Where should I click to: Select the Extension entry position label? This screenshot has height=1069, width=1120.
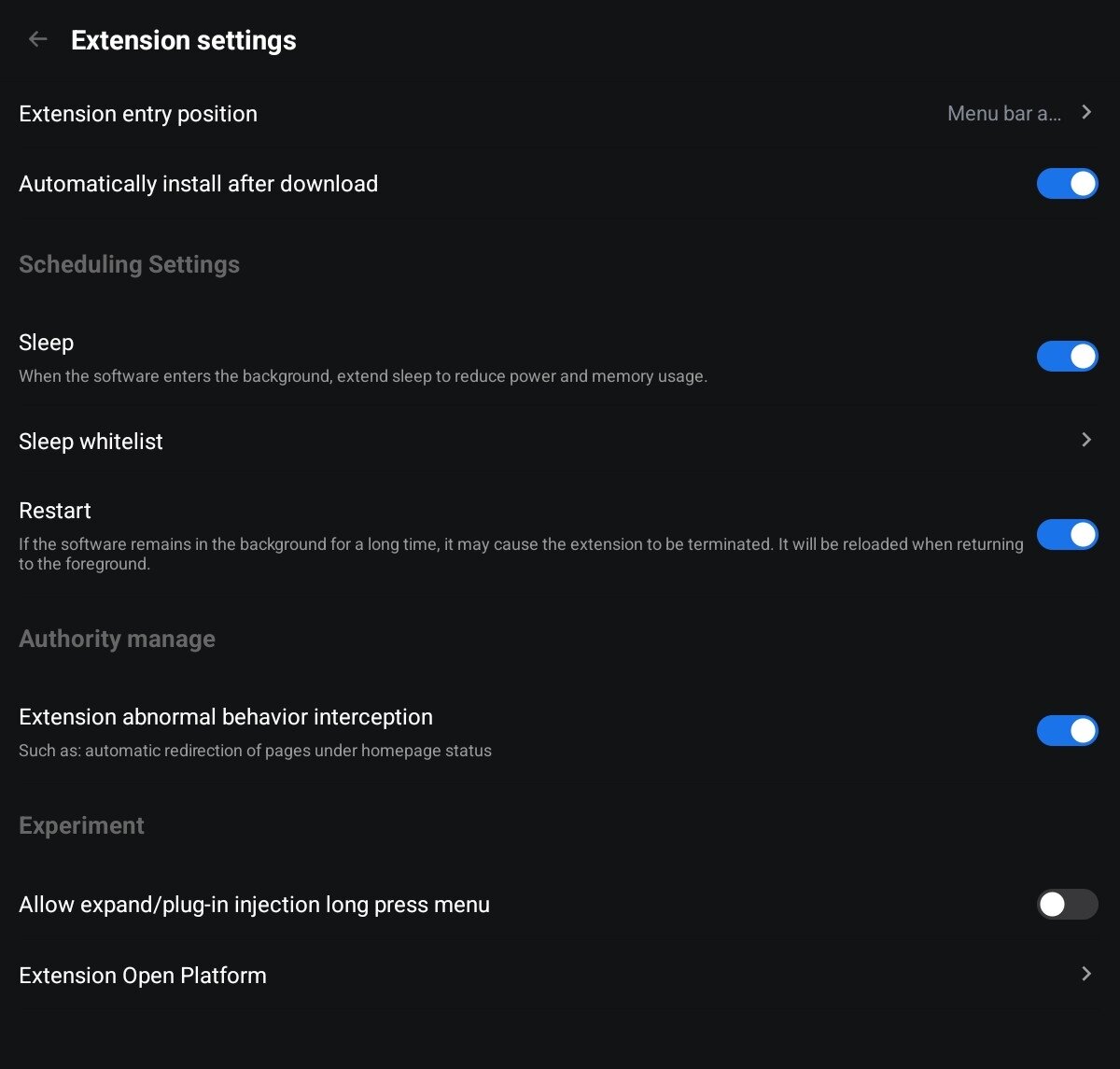138,114
